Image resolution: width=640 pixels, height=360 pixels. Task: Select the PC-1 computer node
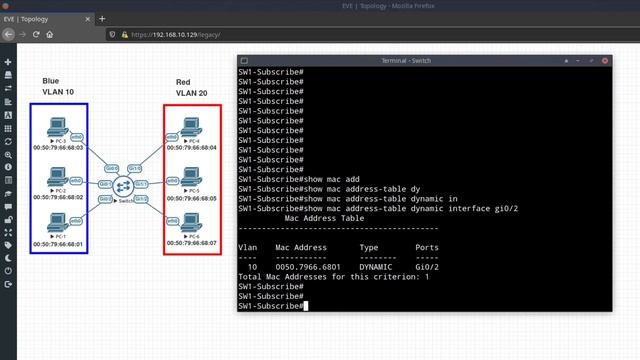click(58, 222)
